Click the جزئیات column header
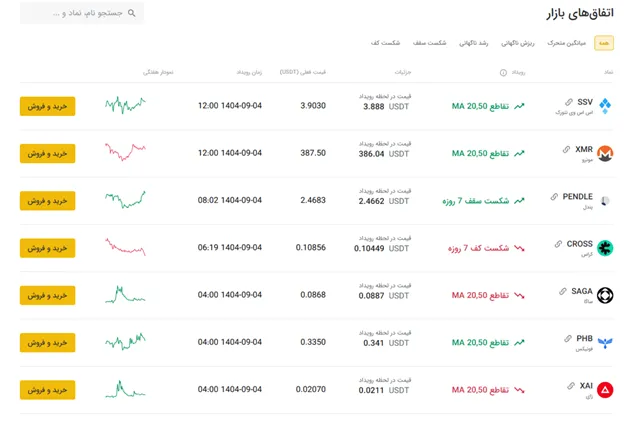 [x=403, y=72]
